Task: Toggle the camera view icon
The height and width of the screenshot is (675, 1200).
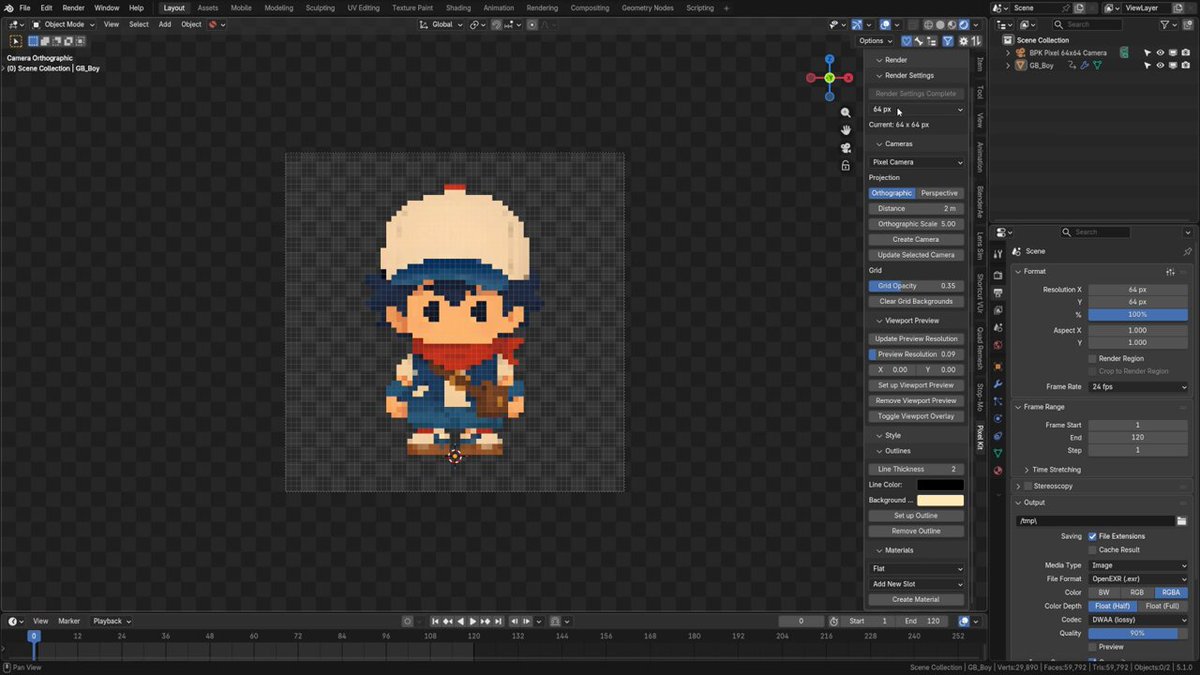Action: point(846,148)
